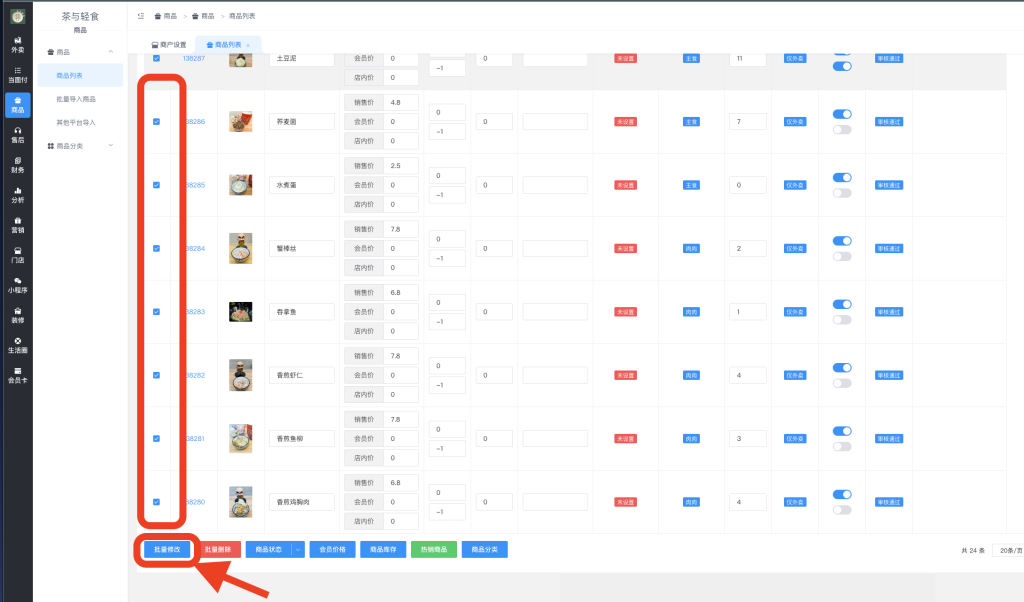The height and width of the screenshot is (602, 1024).
Task: Uncheck the checkbox for 香煎虾仁 row
Action: point(156,375)
